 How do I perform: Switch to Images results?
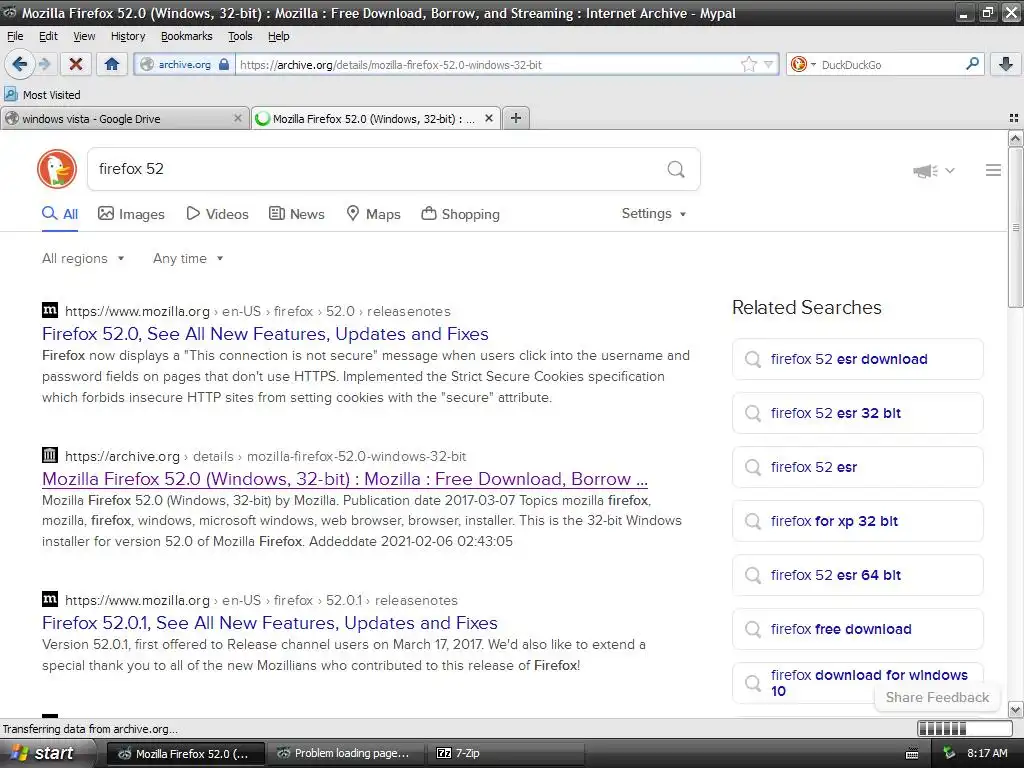131,214
